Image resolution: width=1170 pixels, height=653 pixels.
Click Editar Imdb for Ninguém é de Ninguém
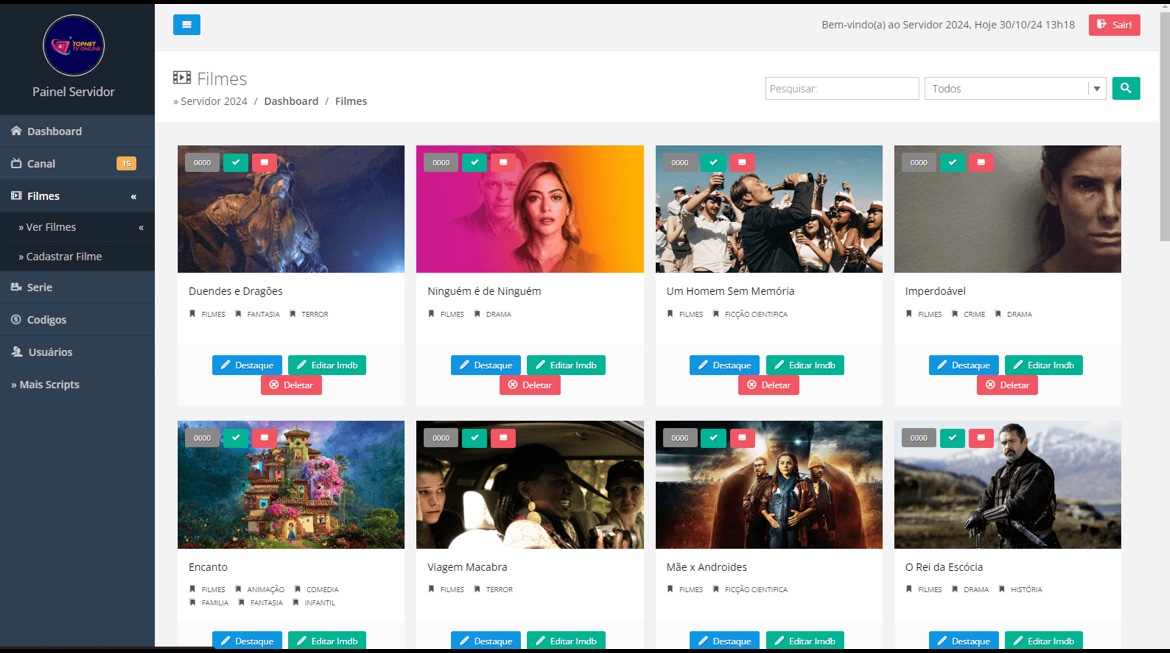pyautogui.click(x=566, y=365)
